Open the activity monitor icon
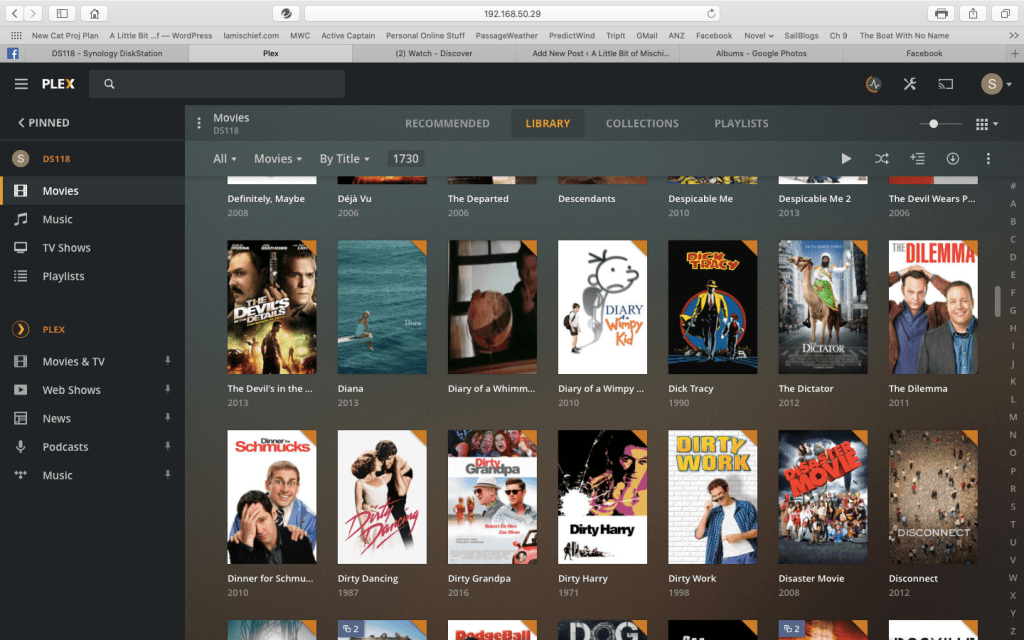 (x=873, y=84)
